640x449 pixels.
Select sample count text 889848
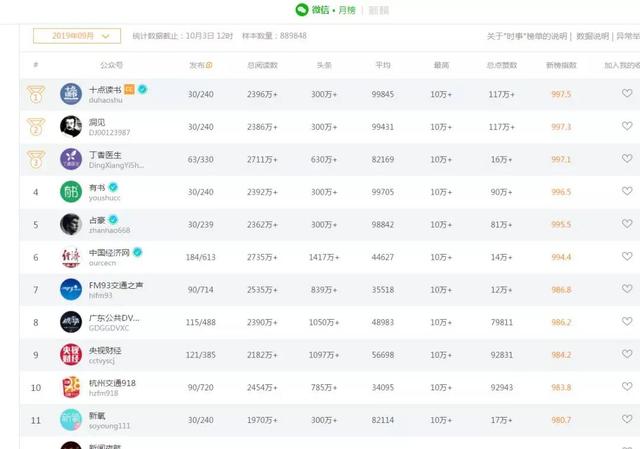pos(293,36)
